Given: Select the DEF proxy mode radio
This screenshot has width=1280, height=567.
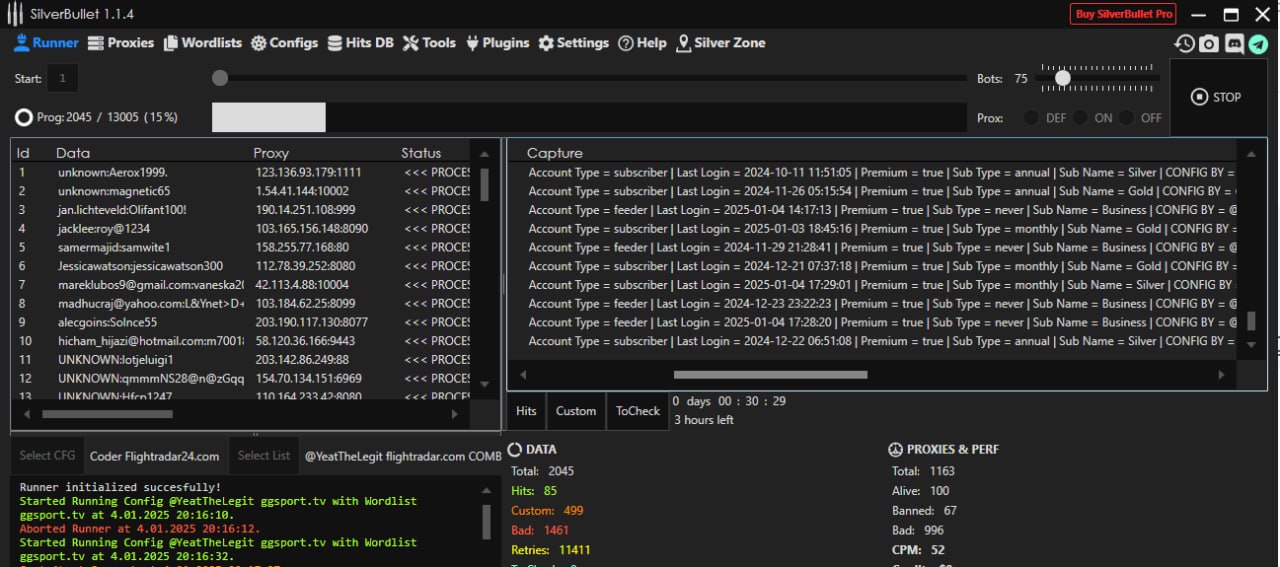Looking at the screenshot, I should [1031, 118].
